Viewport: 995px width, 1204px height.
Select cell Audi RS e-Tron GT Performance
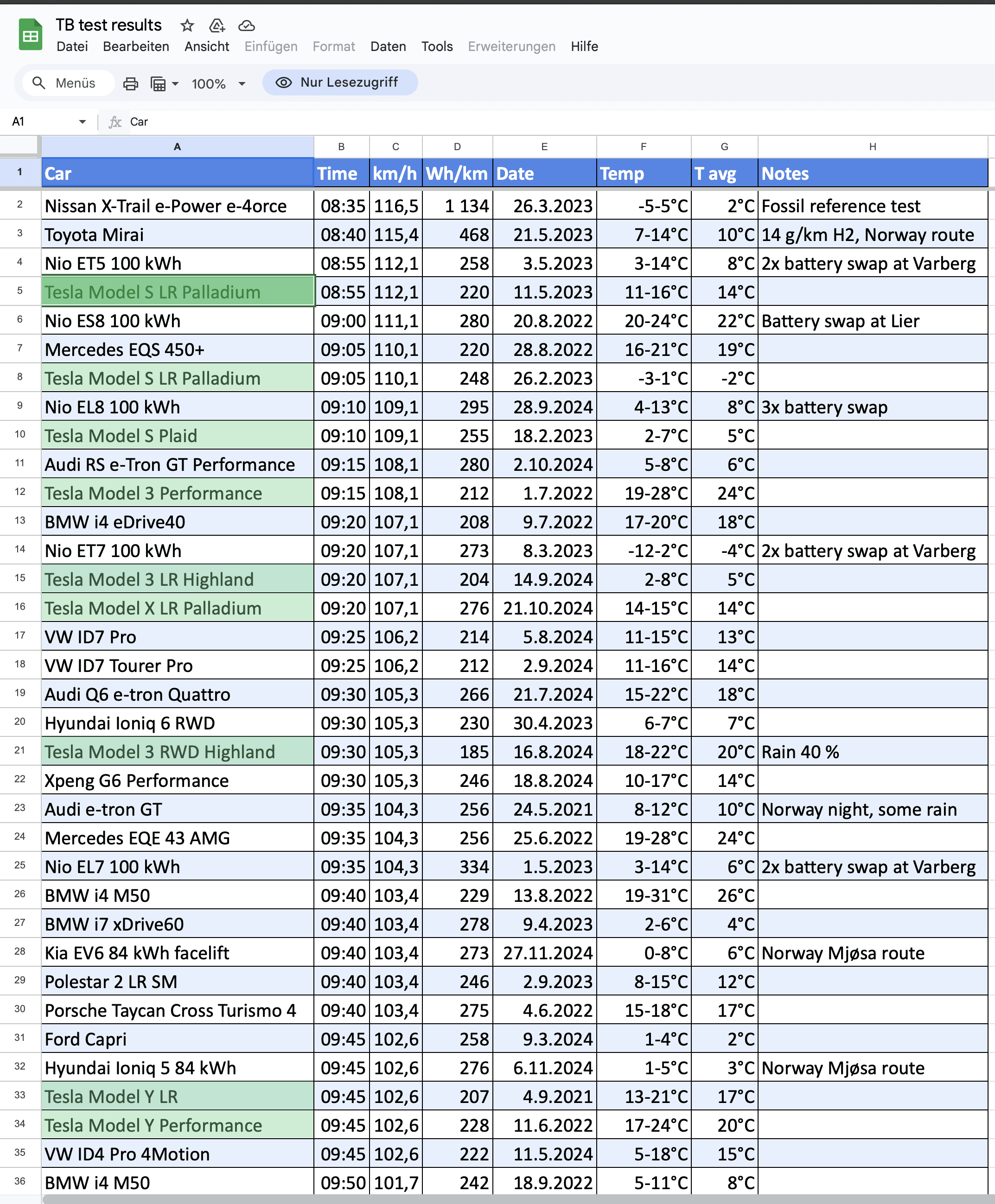[178, 464]
